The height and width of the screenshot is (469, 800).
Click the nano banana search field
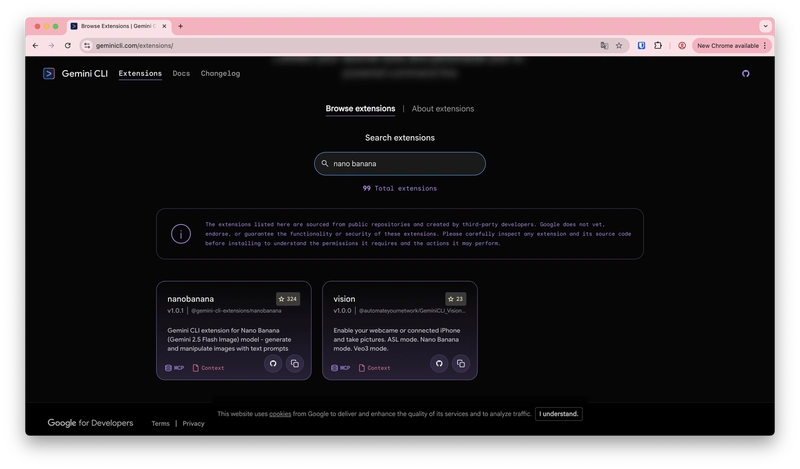point(400,164)
